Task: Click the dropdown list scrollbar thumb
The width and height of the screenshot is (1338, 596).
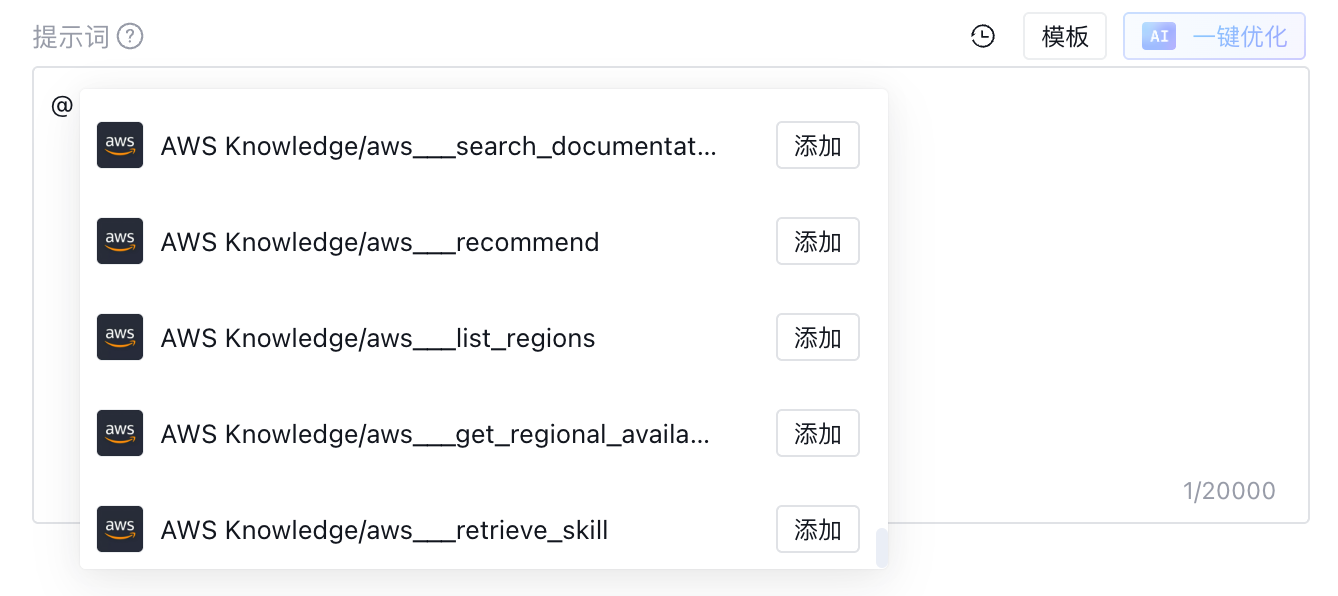Action: (x=882, y=548)
